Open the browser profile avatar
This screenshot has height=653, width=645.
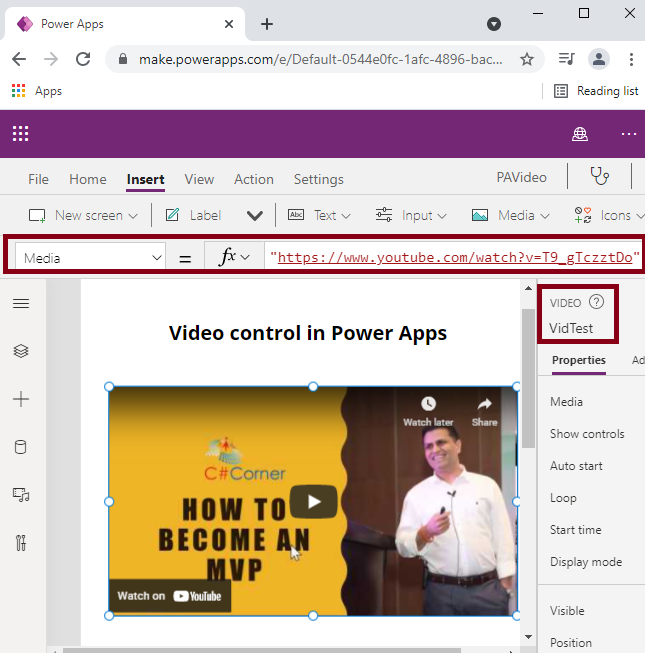[x=599, y=59]
